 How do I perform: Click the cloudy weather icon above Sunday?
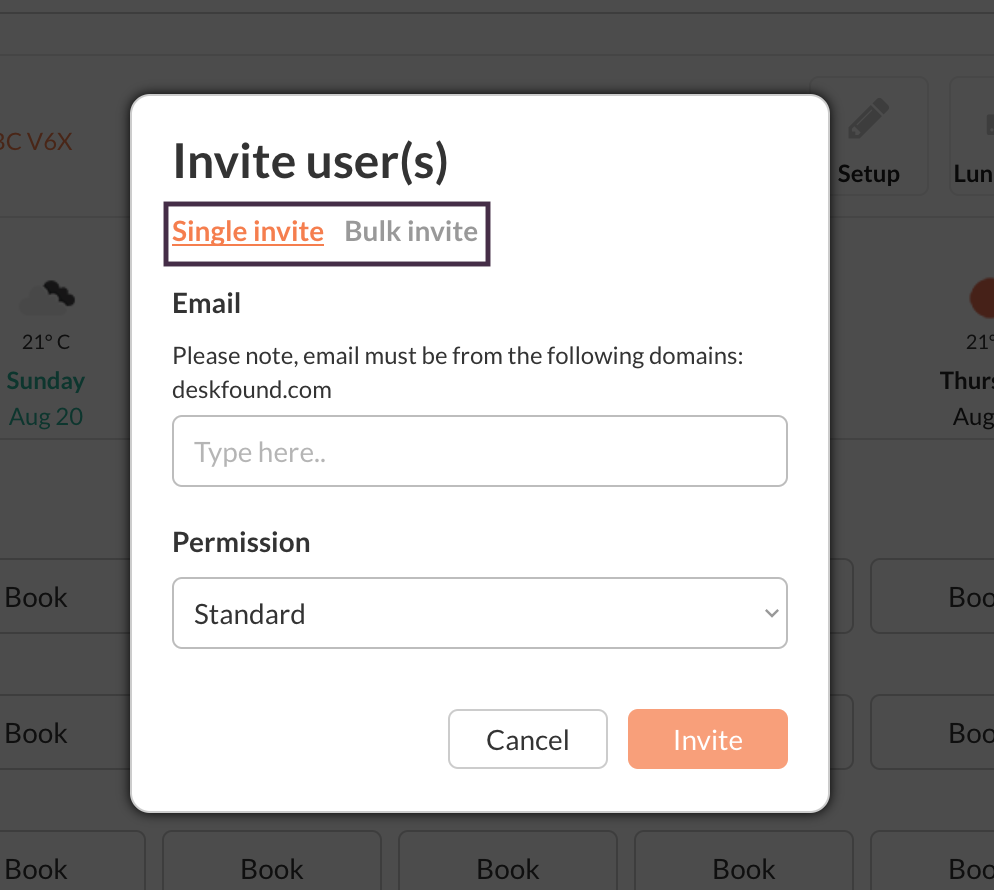click(x=47, y=298)
